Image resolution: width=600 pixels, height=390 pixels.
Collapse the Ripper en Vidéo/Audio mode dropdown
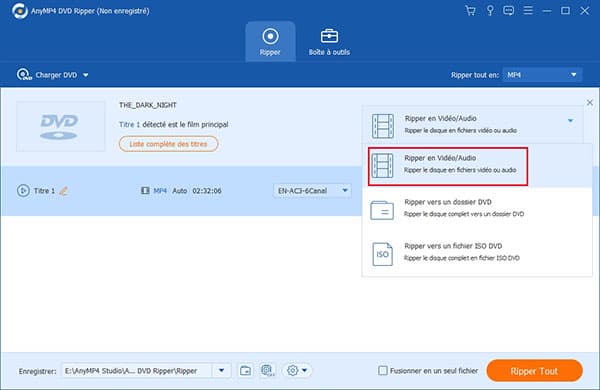click(570, 121)
